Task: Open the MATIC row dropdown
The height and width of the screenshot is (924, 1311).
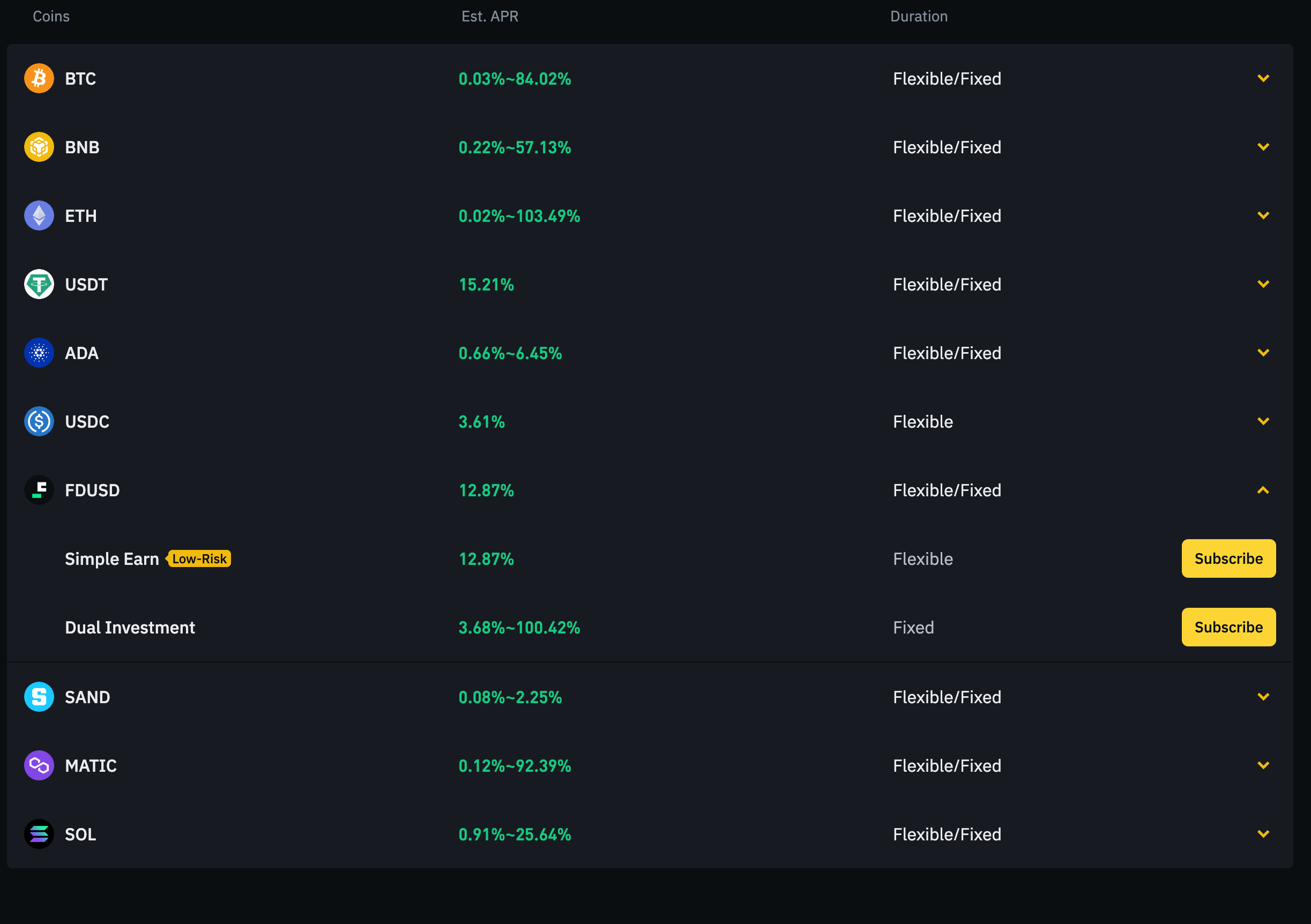Action: tap(1263, 765)
